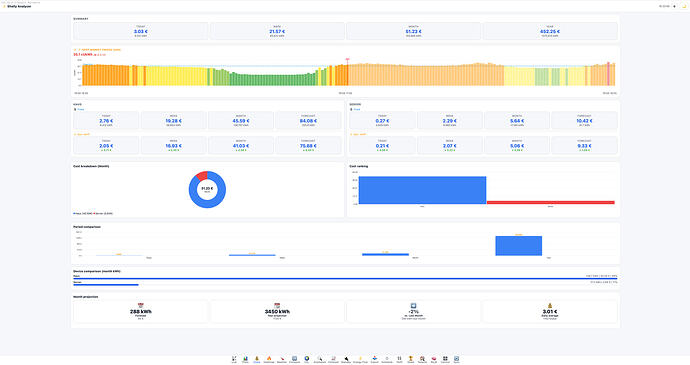The image size is (690, 365).
Task: Select the Summary Month card showing 51.23 €
Action: pos(413,31)
